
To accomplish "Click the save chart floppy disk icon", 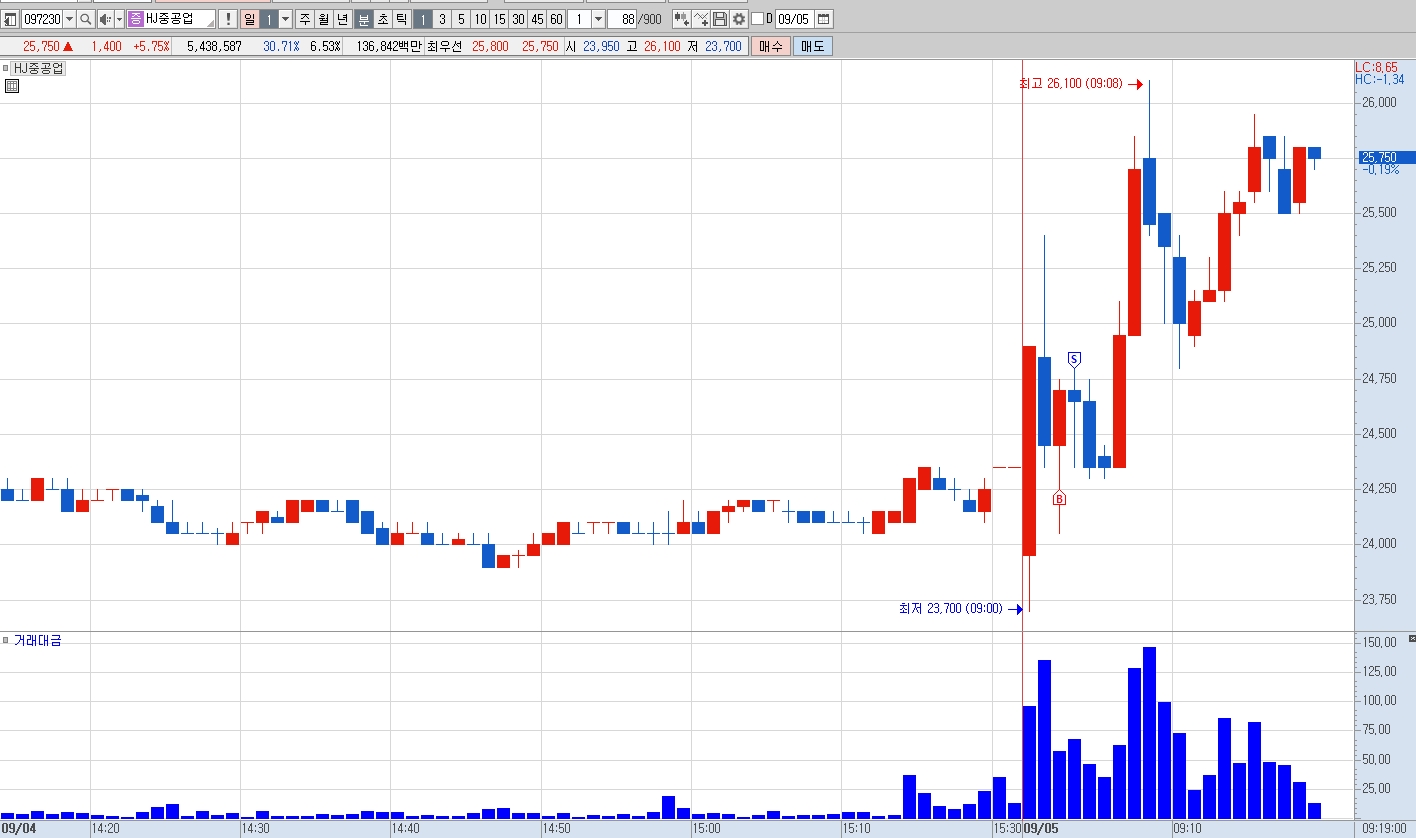I will tap(720, 19).
